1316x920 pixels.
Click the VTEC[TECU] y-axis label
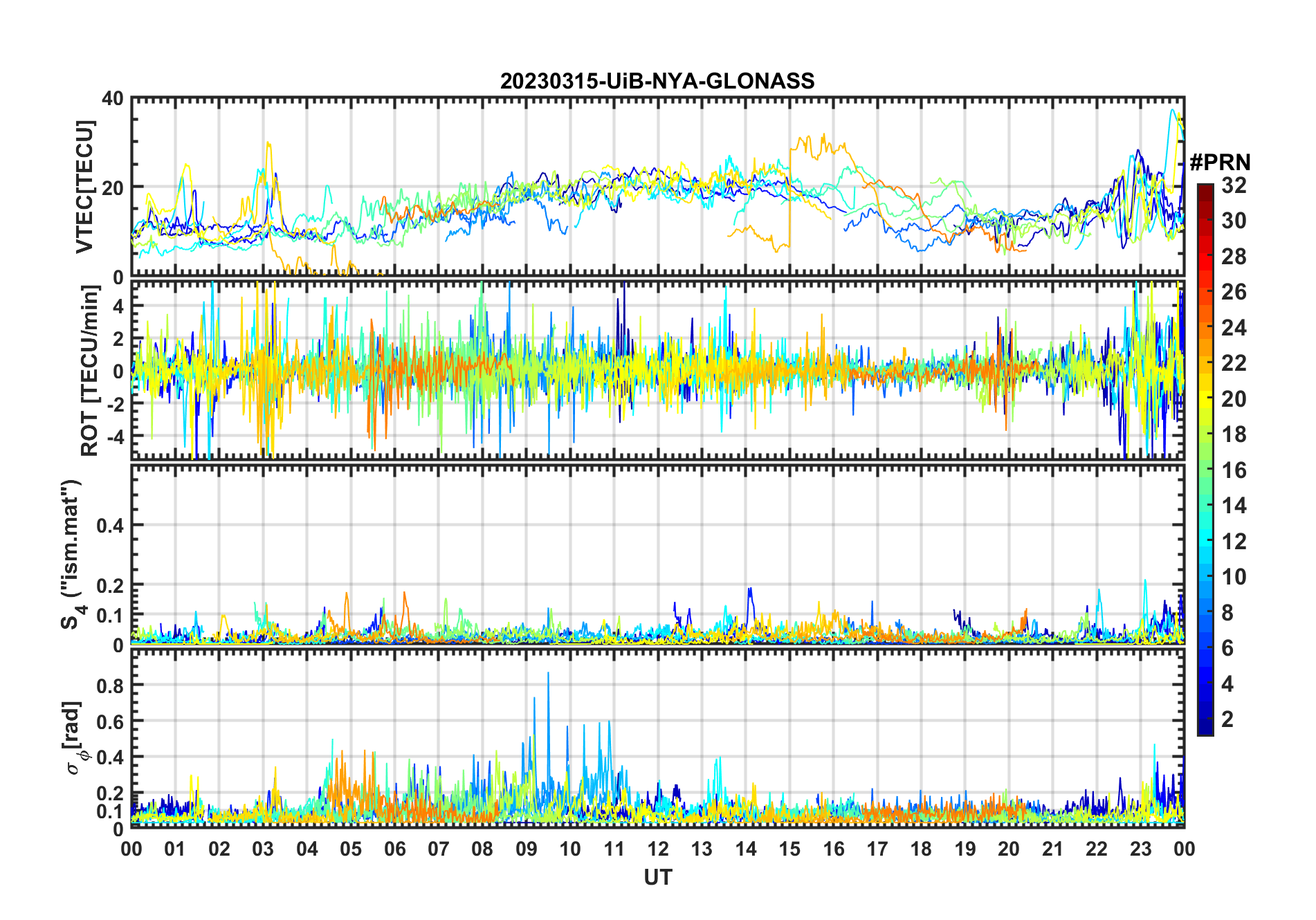tap(84, 187)
